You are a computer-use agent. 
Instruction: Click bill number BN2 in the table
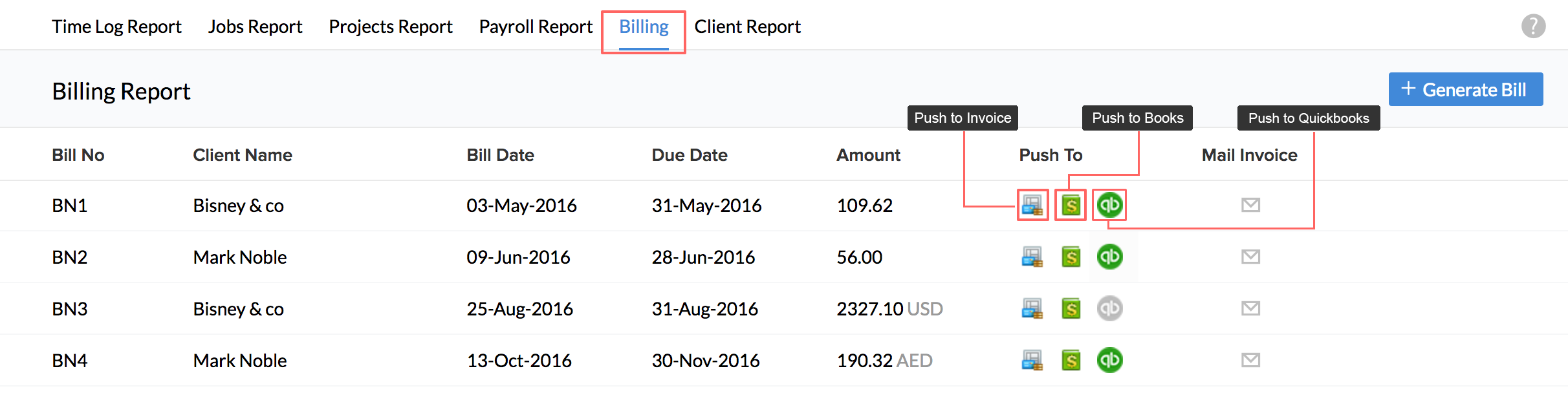point(69,257)
